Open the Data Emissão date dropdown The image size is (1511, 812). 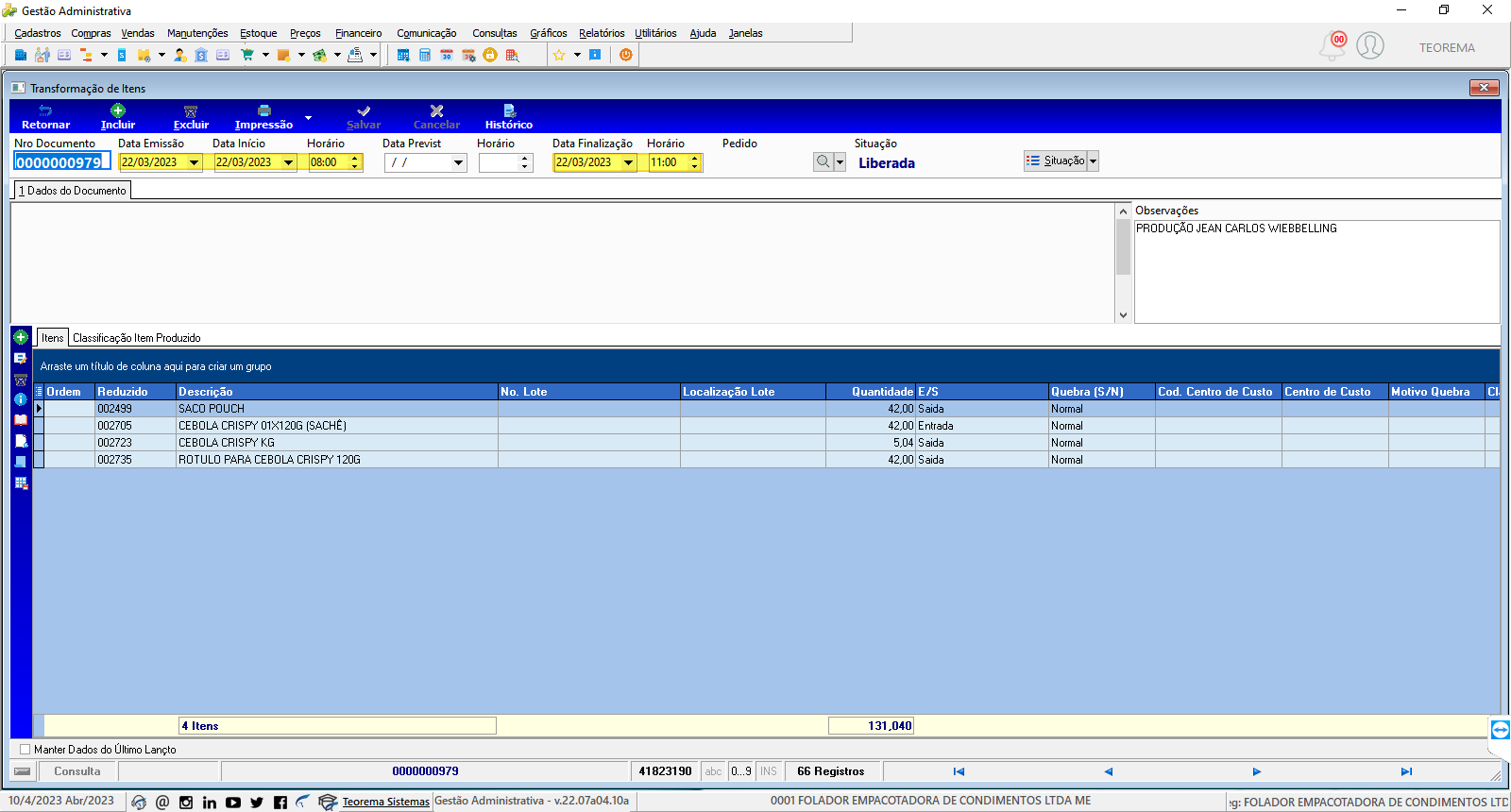point(195,162)
